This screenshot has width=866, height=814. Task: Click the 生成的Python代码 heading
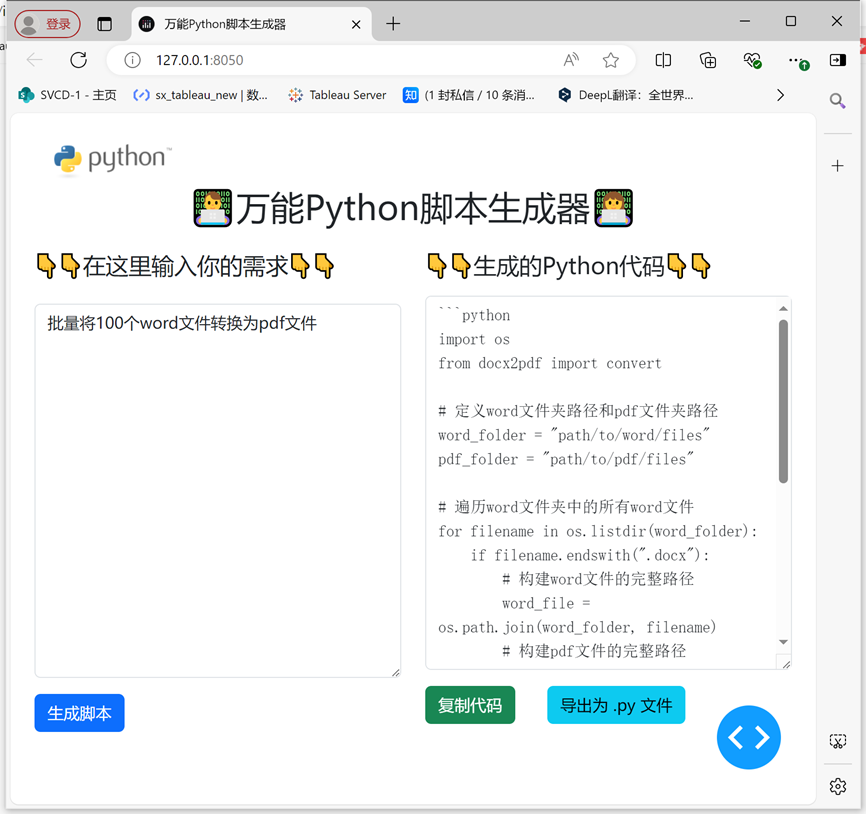pyautogui.click(x=569, y=266)
